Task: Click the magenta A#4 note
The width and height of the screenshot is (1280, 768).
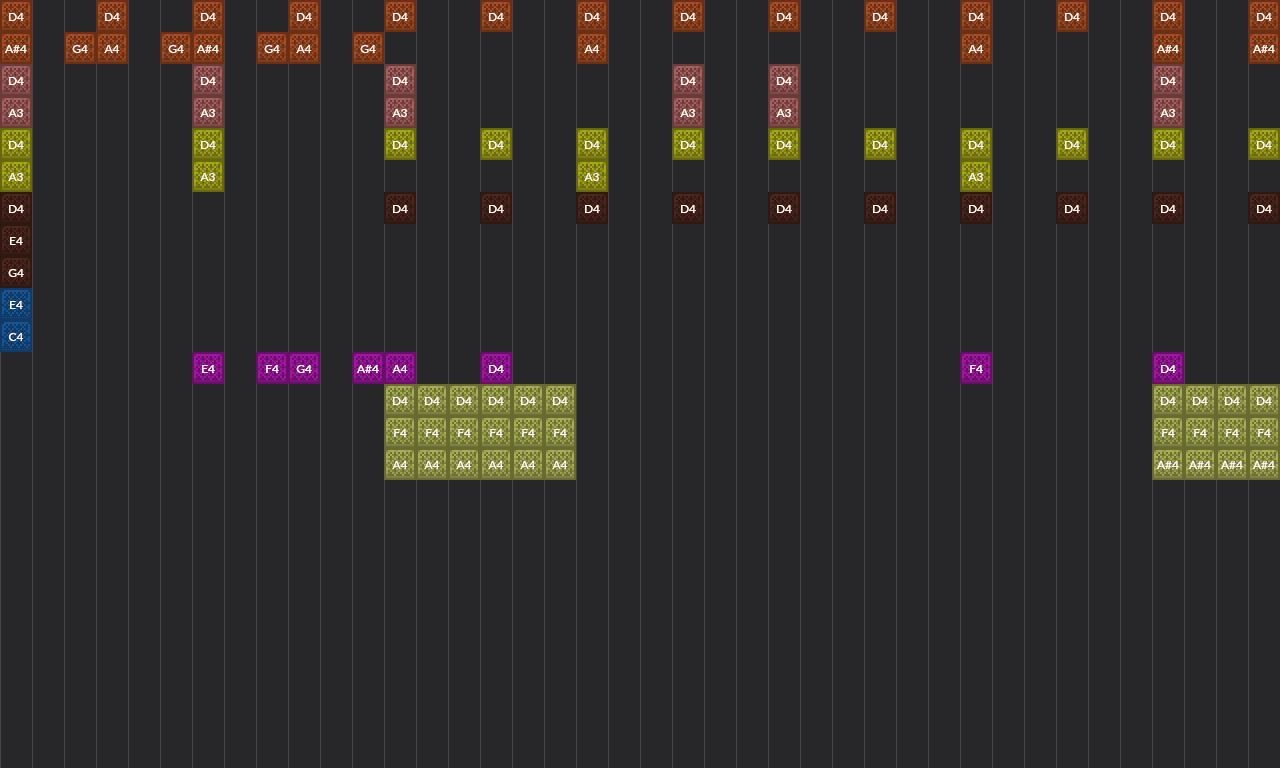Action: coord(368,368)
